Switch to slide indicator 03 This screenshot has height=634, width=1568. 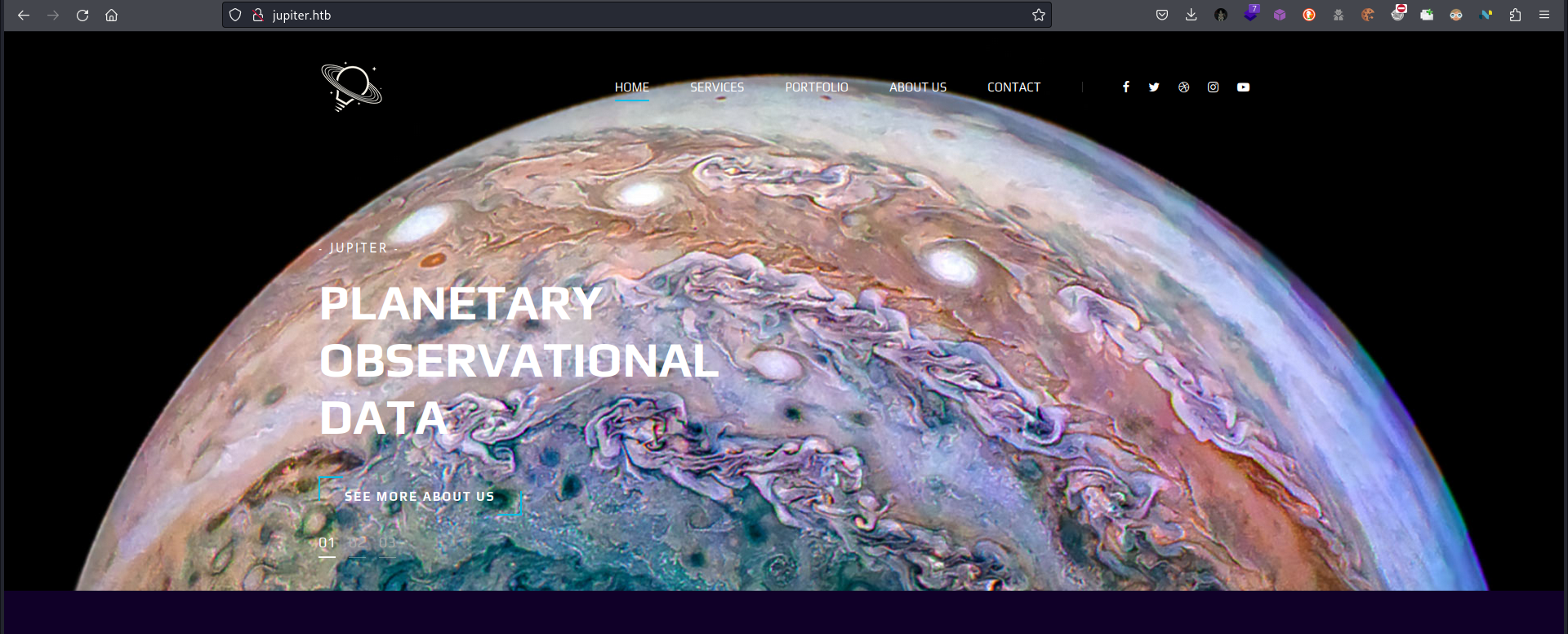tap(388, 543)
